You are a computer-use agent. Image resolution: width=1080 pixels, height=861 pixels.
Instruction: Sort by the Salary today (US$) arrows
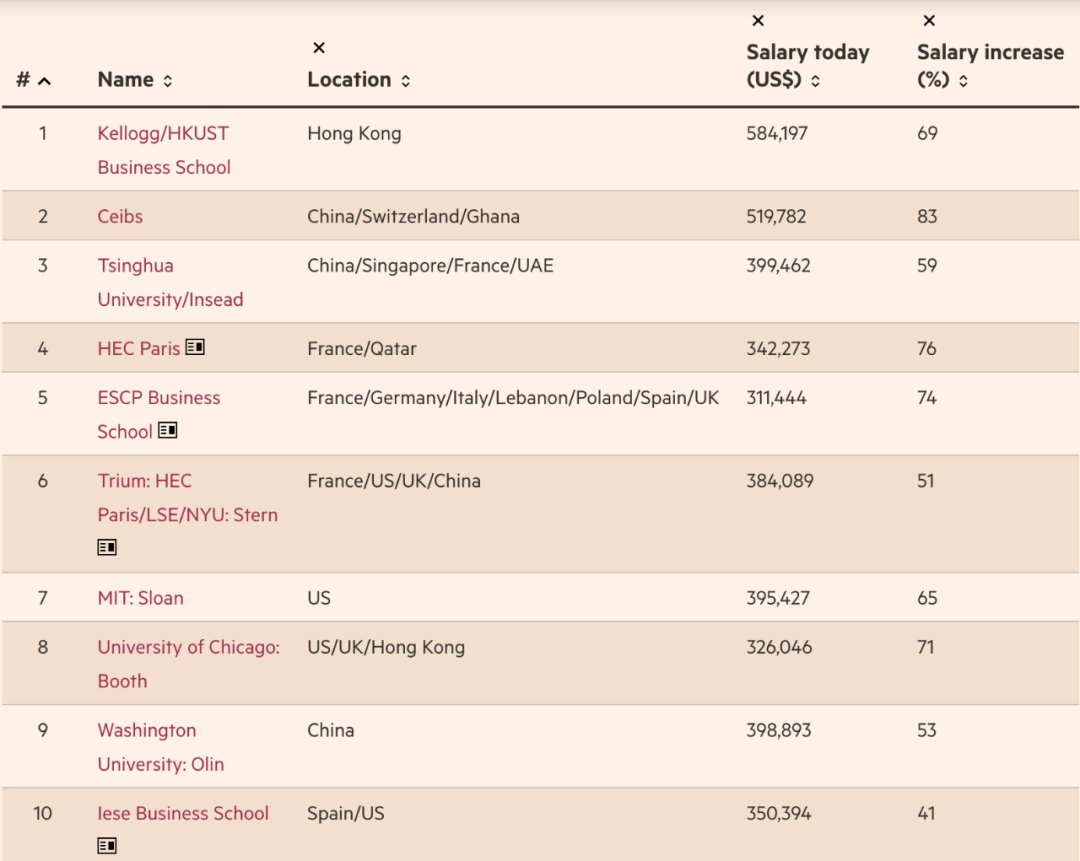pyautogui.click(x=816, y=81)
